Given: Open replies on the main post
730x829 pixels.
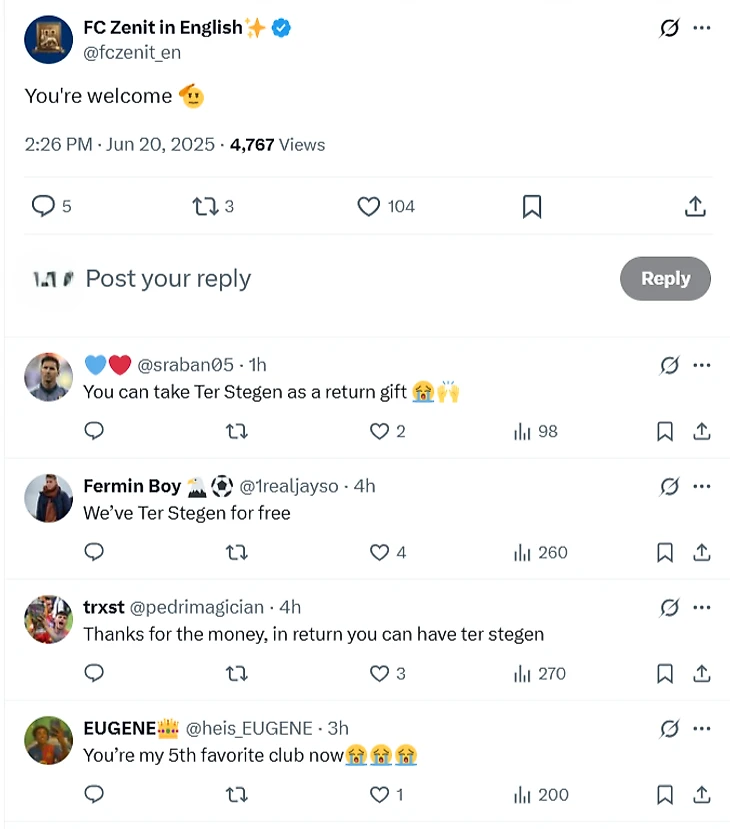Looking at the screenshot, I should click(43, 206).
